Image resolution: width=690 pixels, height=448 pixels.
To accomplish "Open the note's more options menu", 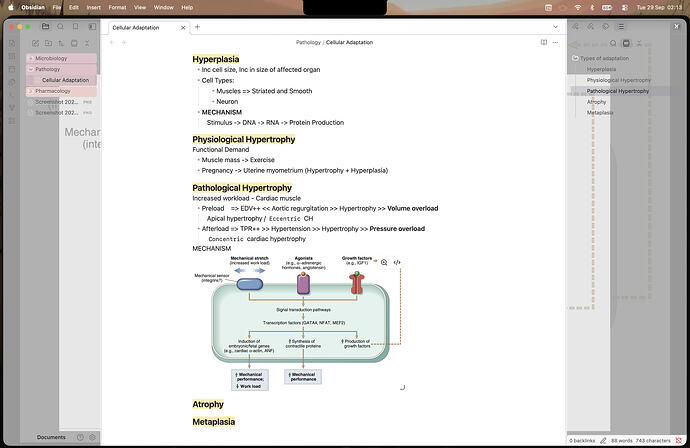I will (x=555, y=42).
